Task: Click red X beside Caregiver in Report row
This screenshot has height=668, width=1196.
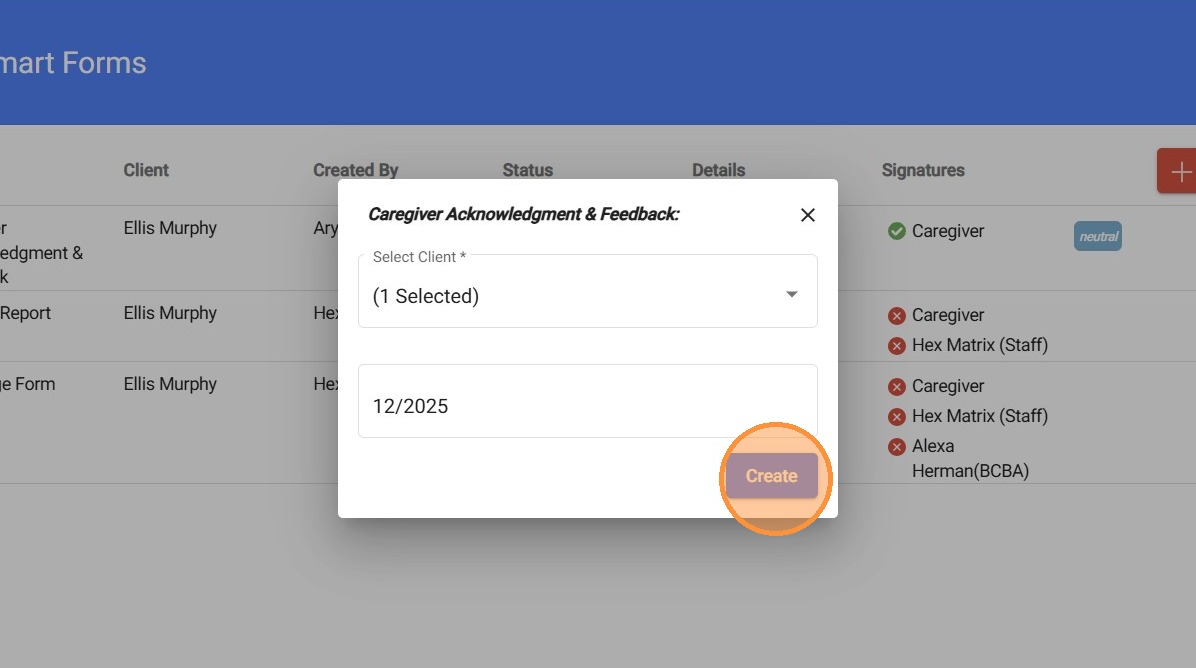Action: (x=896, y=316)
